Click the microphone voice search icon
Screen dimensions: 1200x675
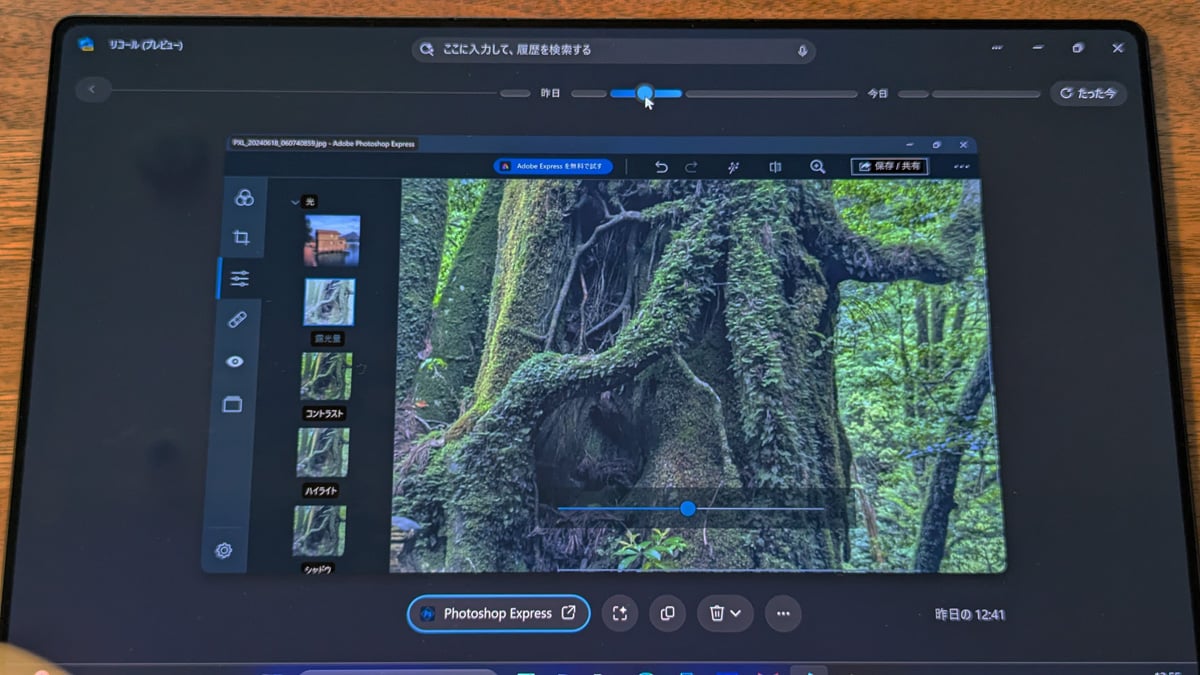[802, 51]
